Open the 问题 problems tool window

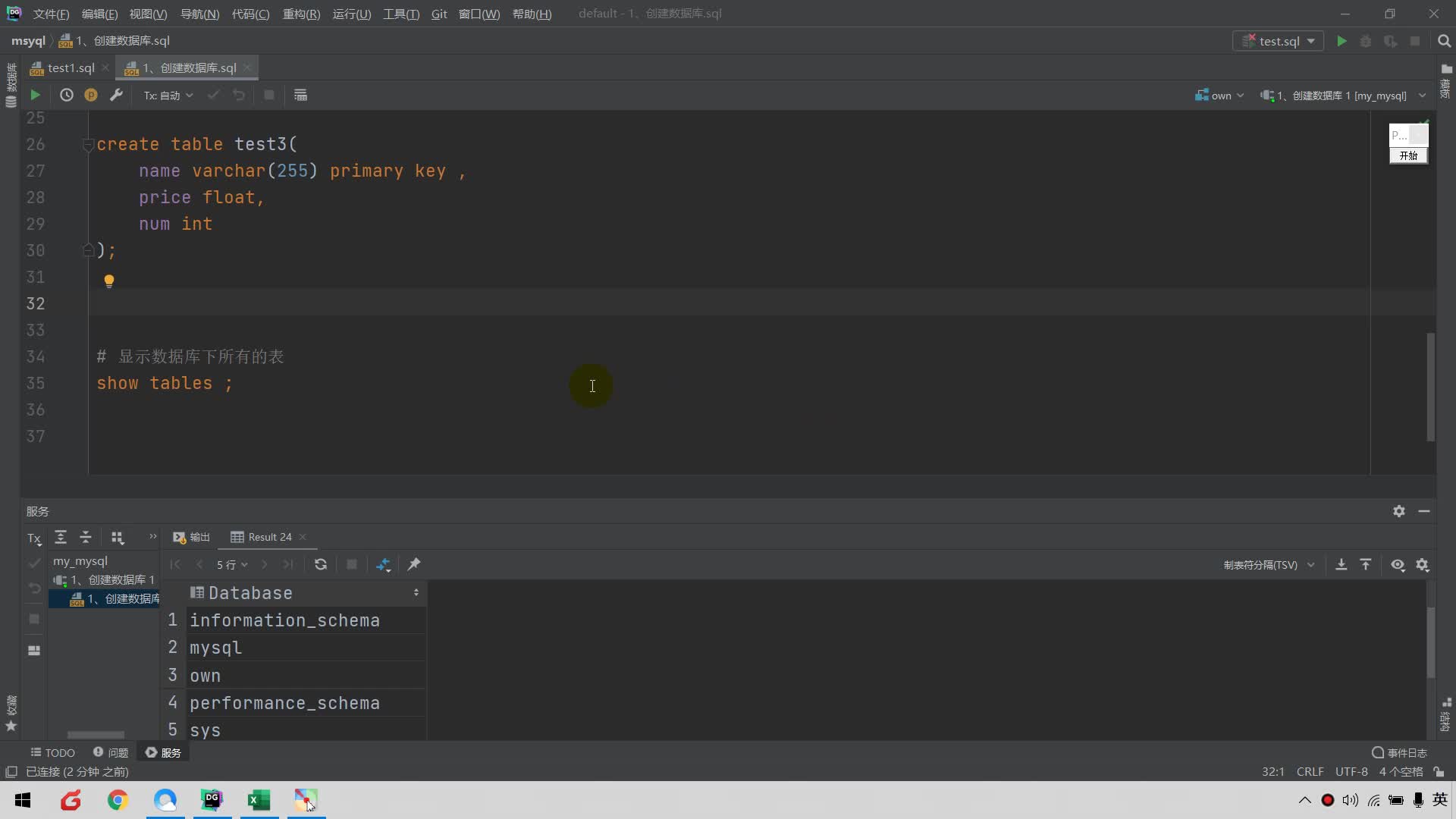111,752
